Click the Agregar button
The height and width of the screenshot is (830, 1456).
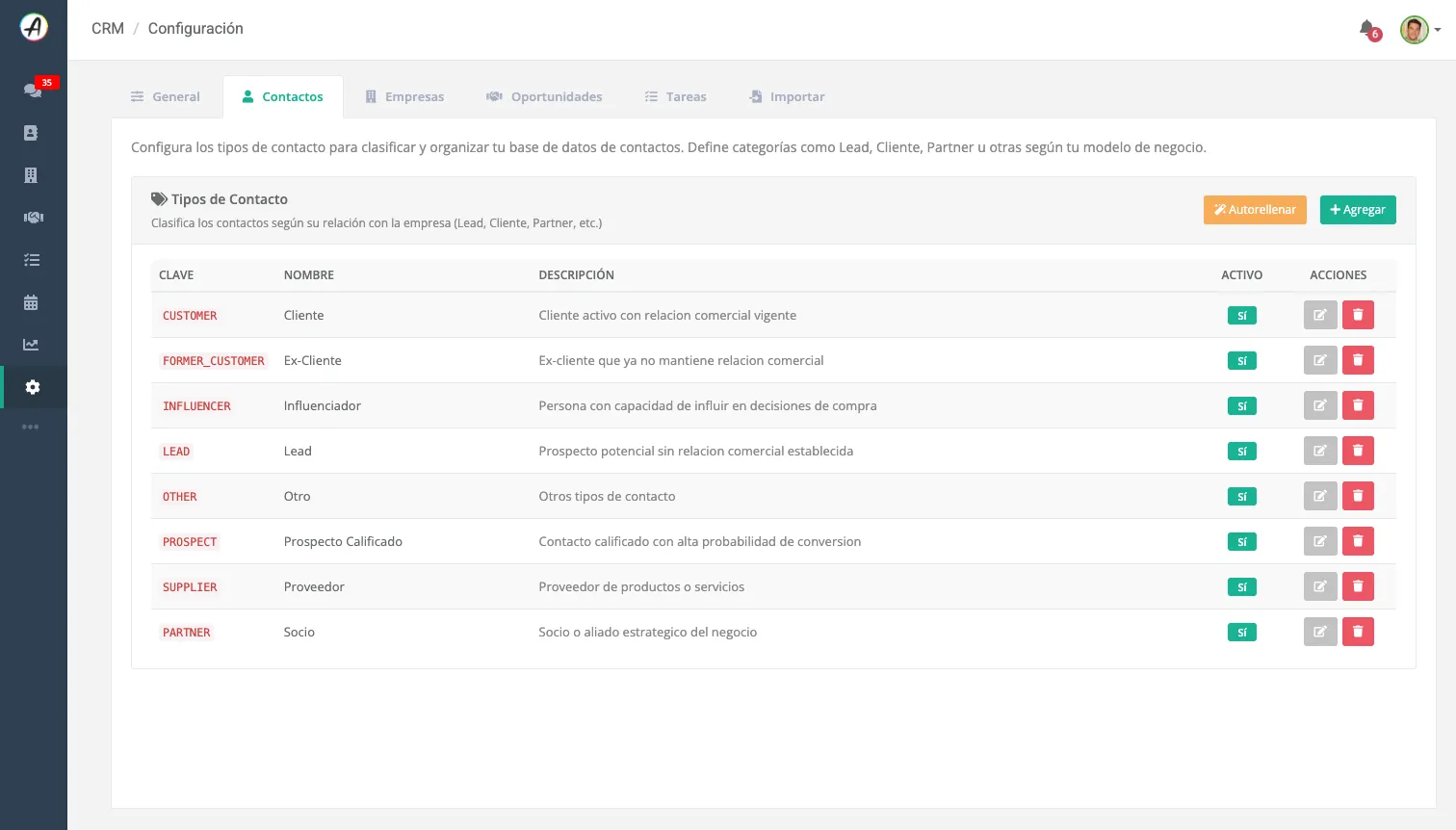click(x=1358, y=210)
